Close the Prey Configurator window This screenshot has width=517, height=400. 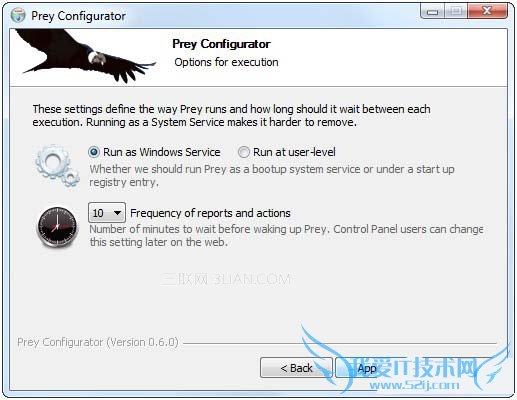pos(487,12)
